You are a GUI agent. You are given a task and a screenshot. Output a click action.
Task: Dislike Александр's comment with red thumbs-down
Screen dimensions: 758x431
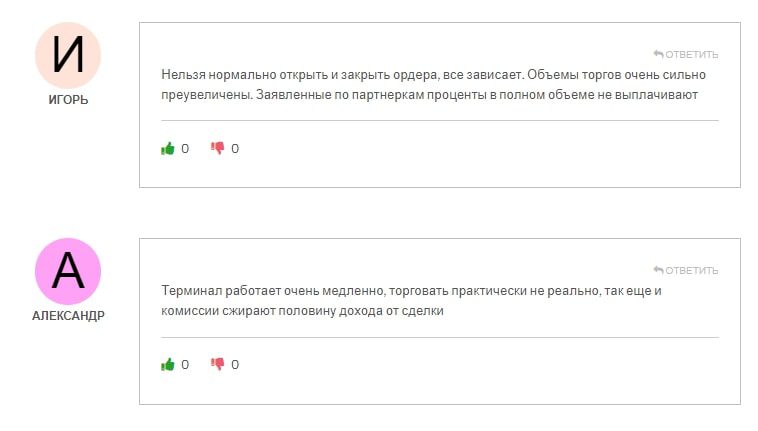217,365
